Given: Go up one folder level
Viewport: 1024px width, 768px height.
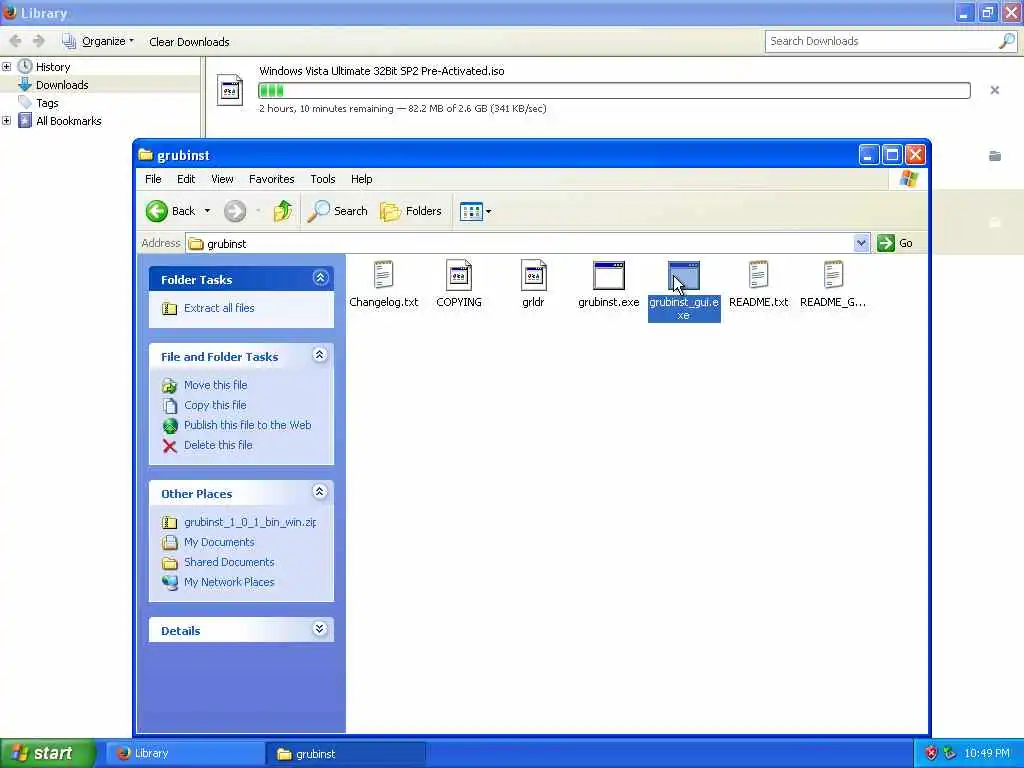Looking at the screenshot, I should point(283,211).
